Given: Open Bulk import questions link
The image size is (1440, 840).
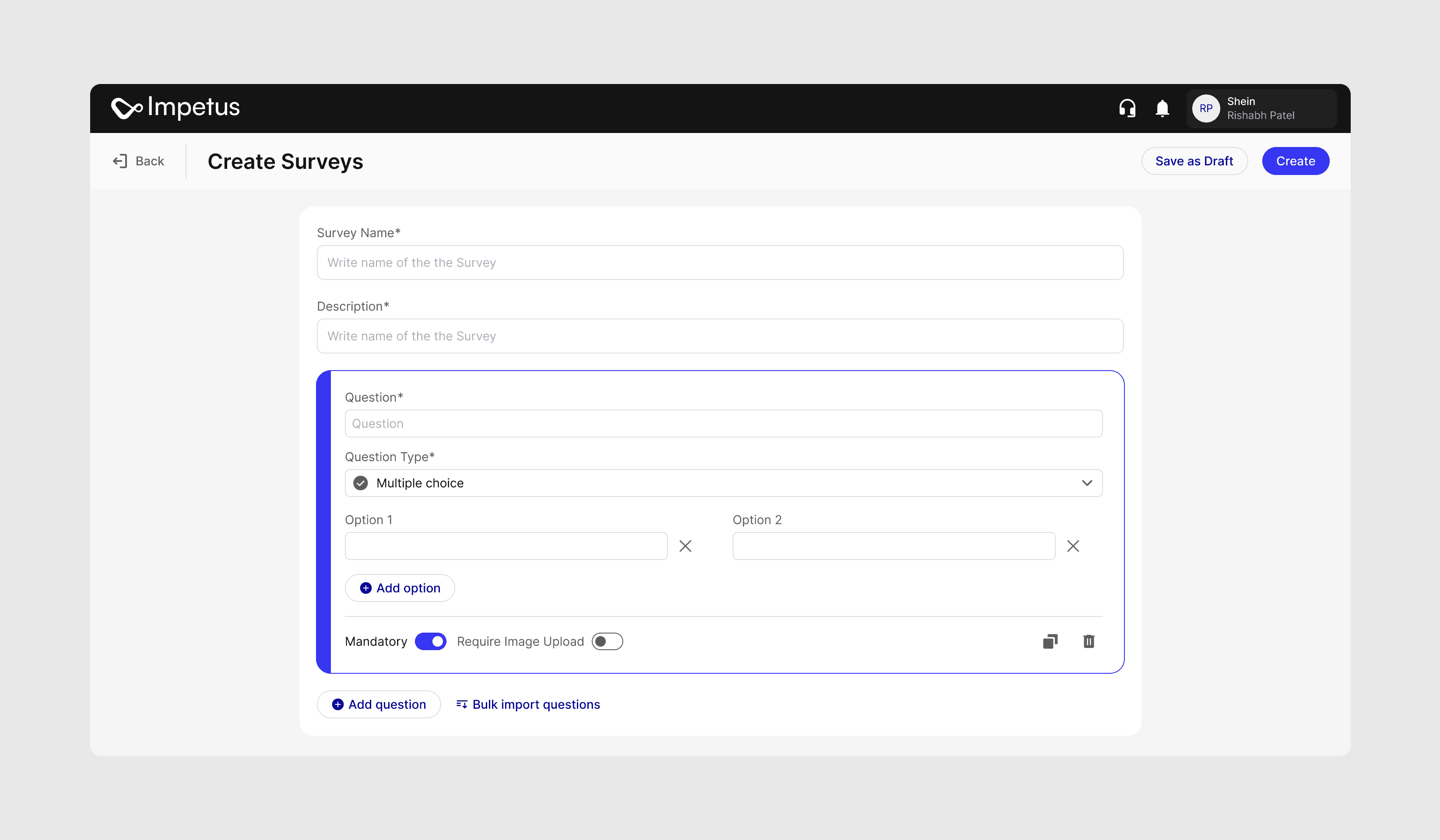Looking at the screenshot, I should point(528,704).
